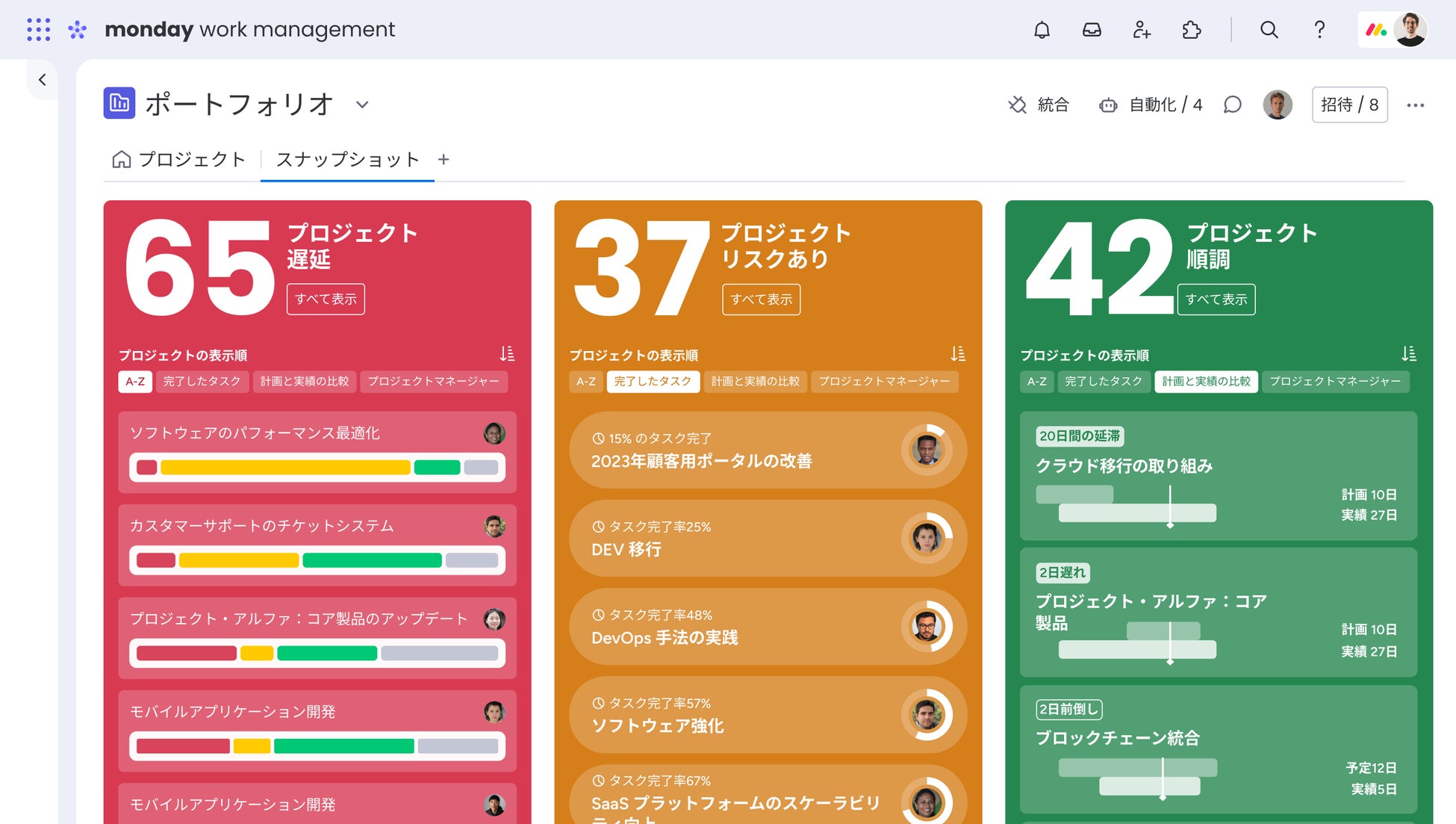Click the 招待 / 8 invite button

[1349, 105]
